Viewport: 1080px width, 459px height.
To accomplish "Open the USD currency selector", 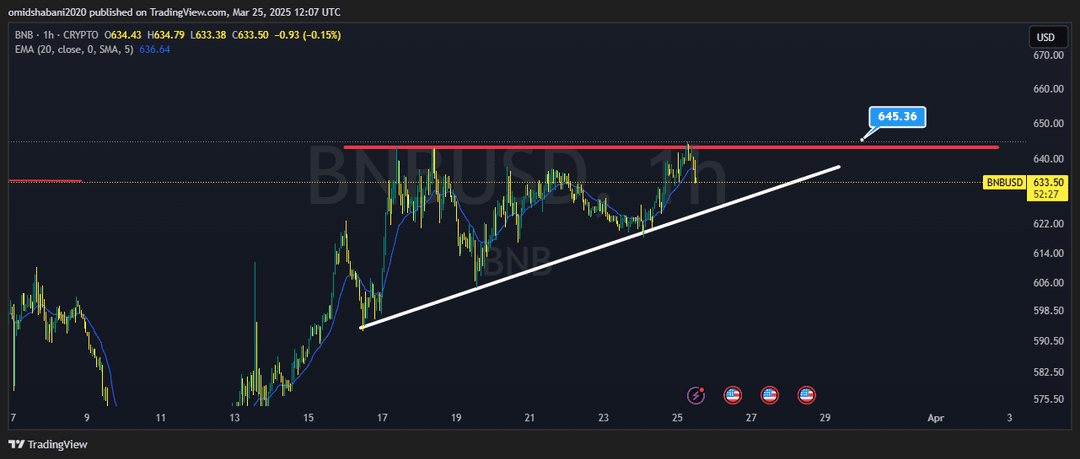I will coord(1049,37).
